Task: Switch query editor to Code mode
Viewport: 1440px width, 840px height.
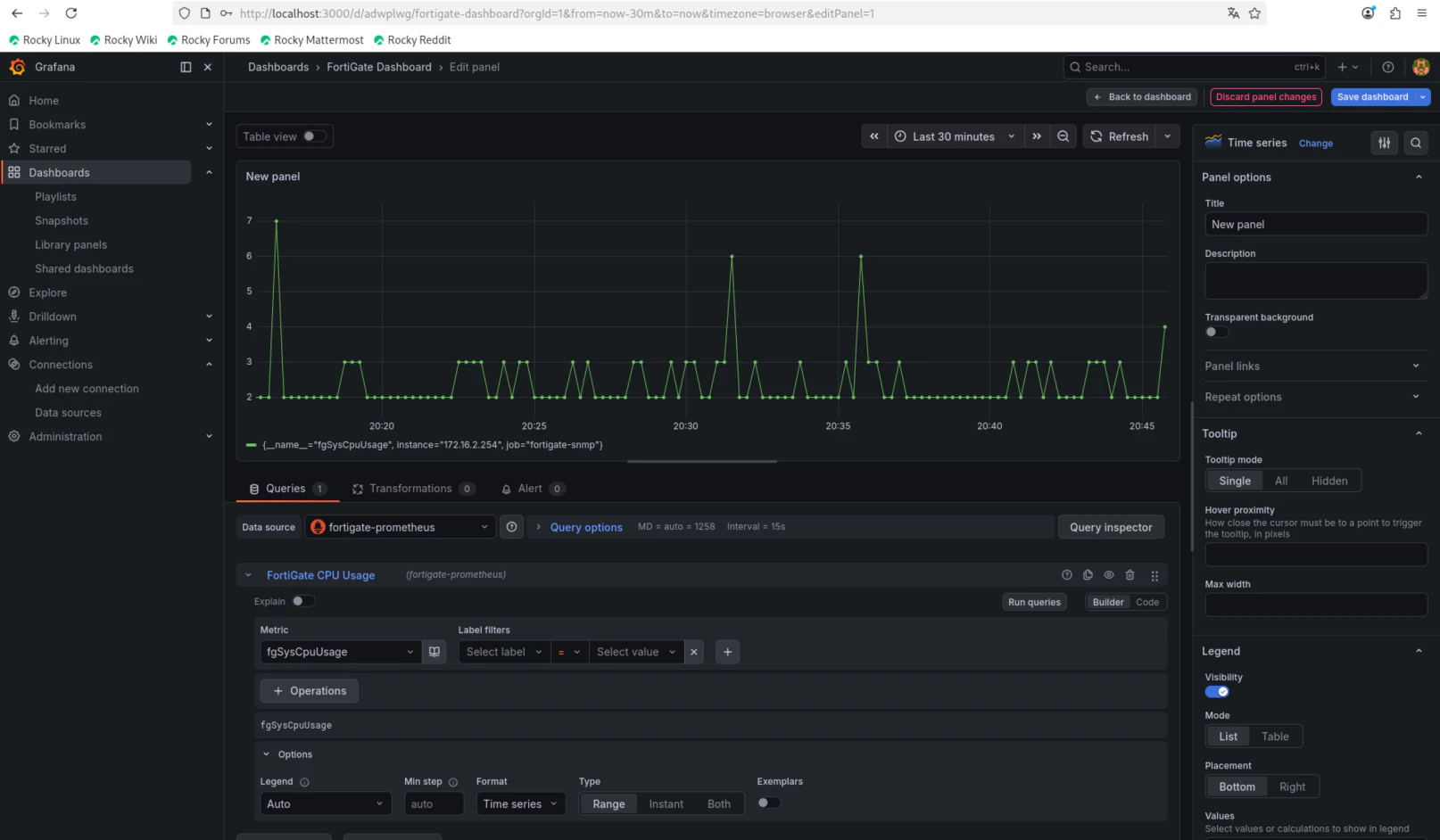Action: point(1147,602)
